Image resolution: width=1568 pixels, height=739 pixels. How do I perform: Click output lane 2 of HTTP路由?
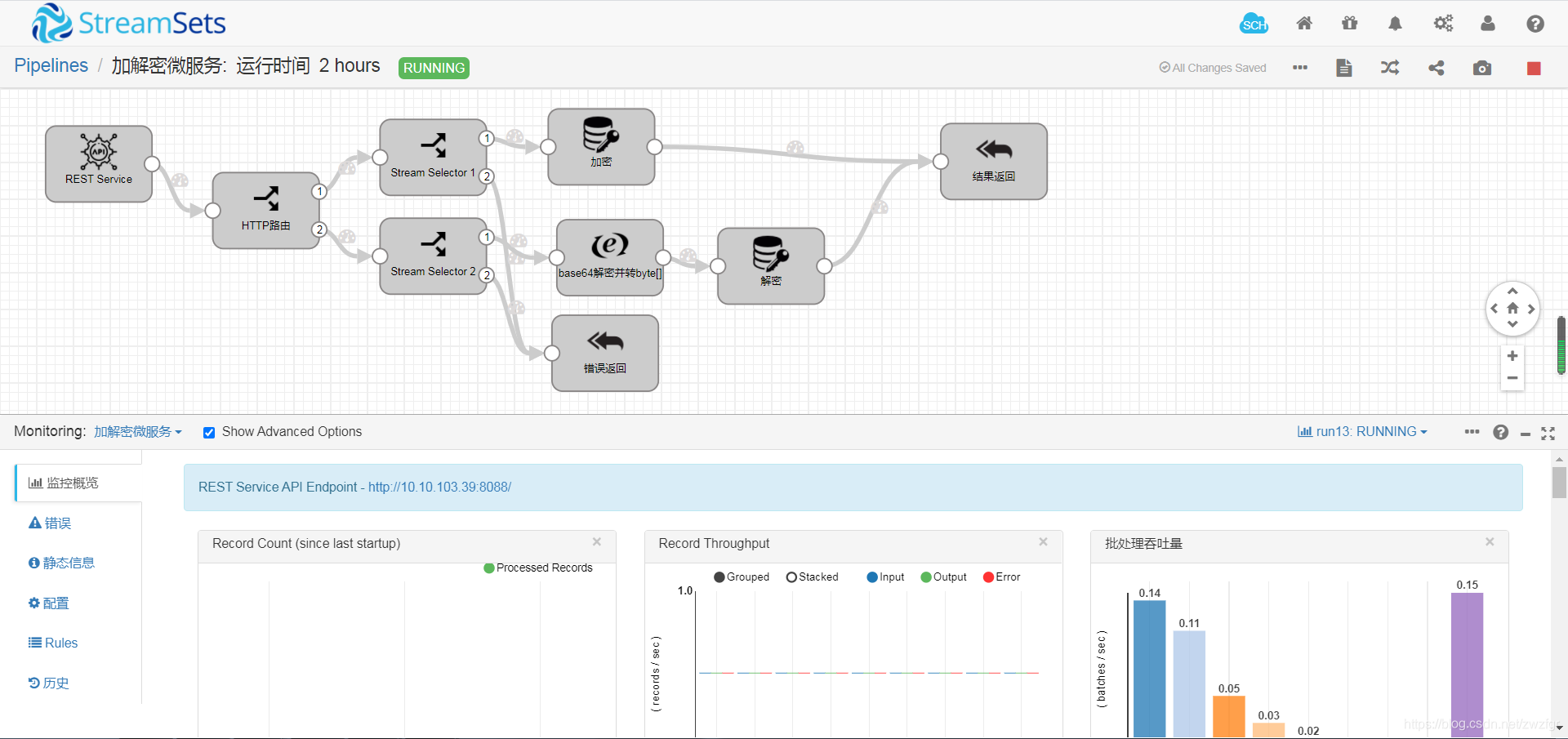point(319,229)
